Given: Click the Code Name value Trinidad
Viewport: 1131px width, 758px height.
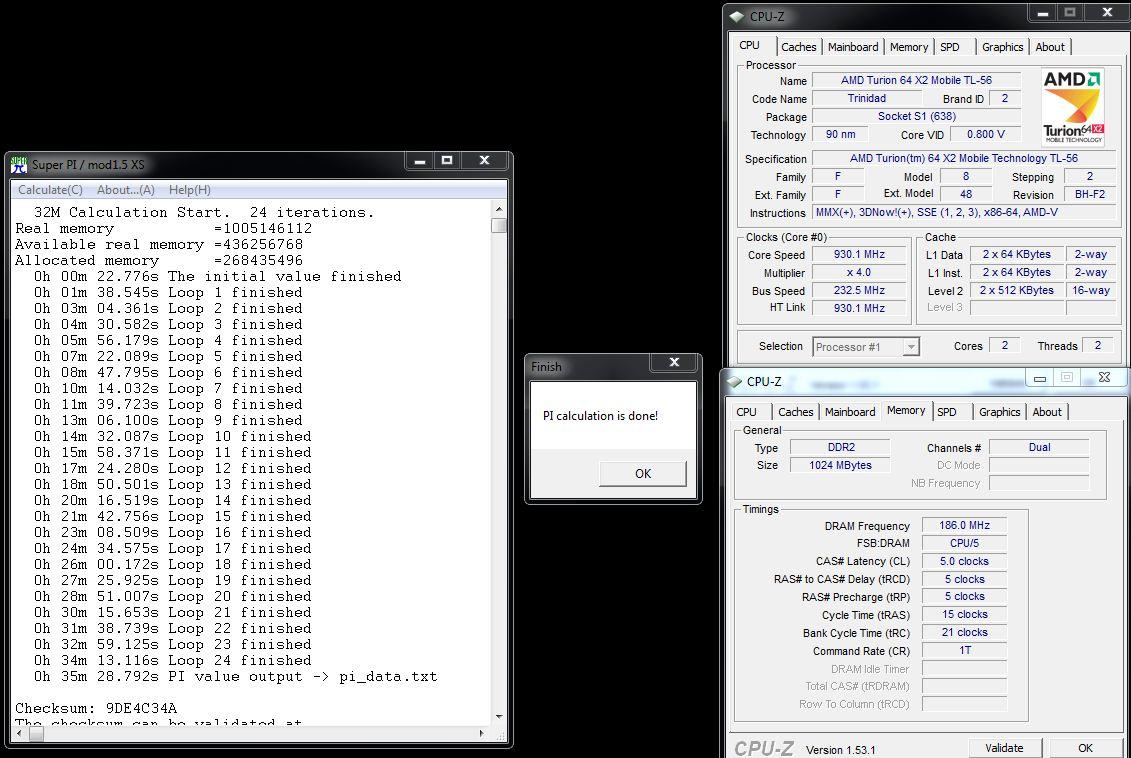Looking at the screenshot, I should (x=866, y=99).
